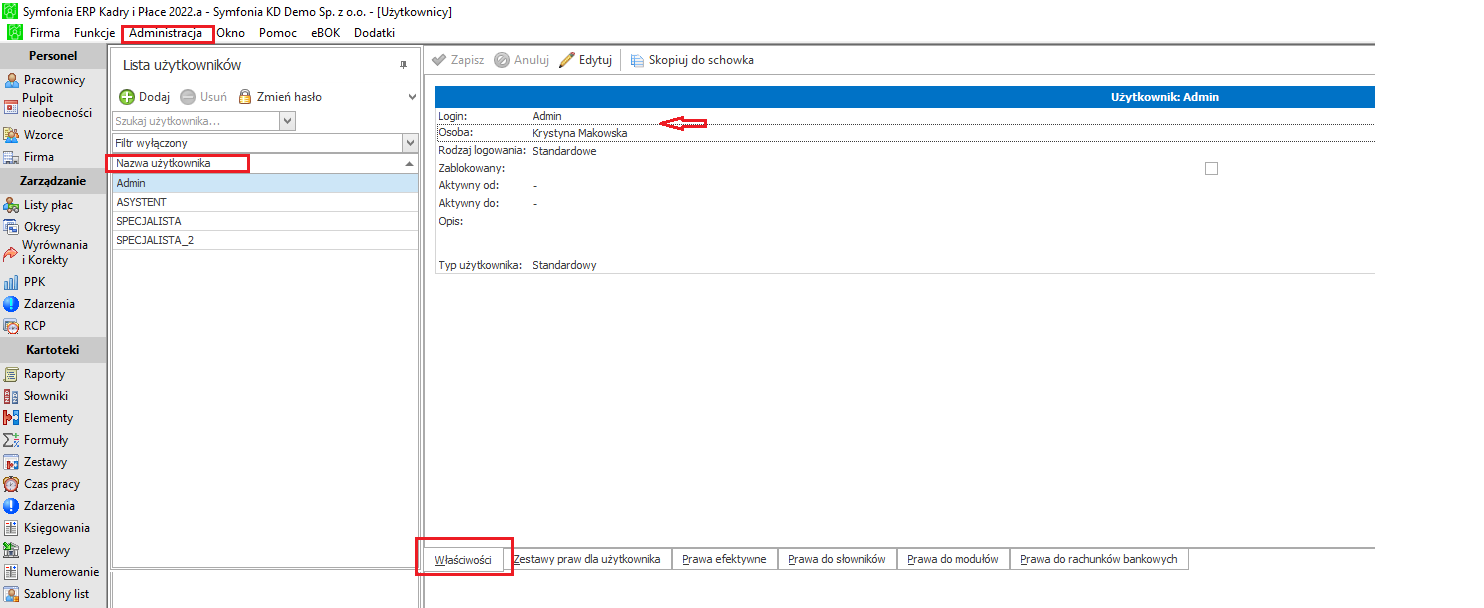Click the Edytuj pencil toolbar button
This screenshot has width=1484, height=608.
(585, 60)
